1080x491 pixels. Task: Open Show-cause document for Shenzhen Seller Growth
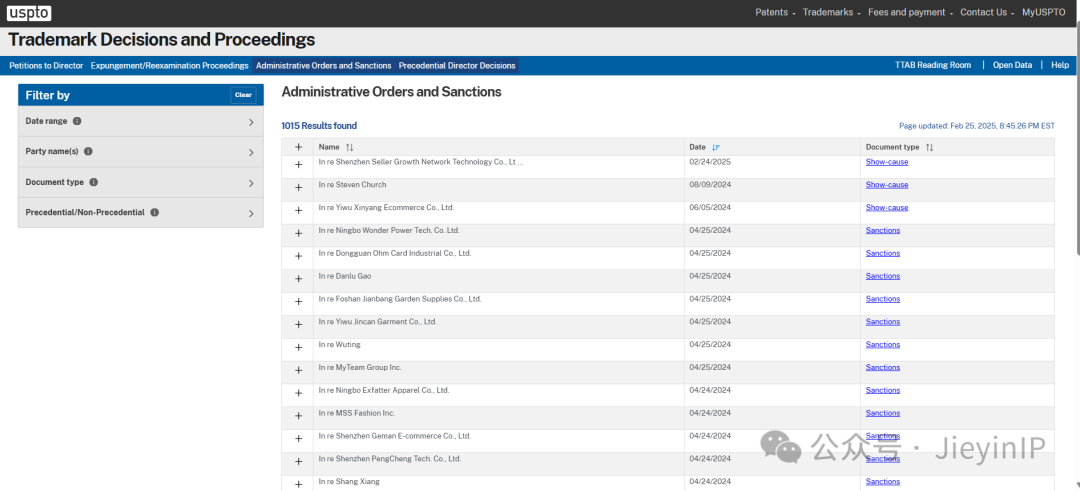886,162
